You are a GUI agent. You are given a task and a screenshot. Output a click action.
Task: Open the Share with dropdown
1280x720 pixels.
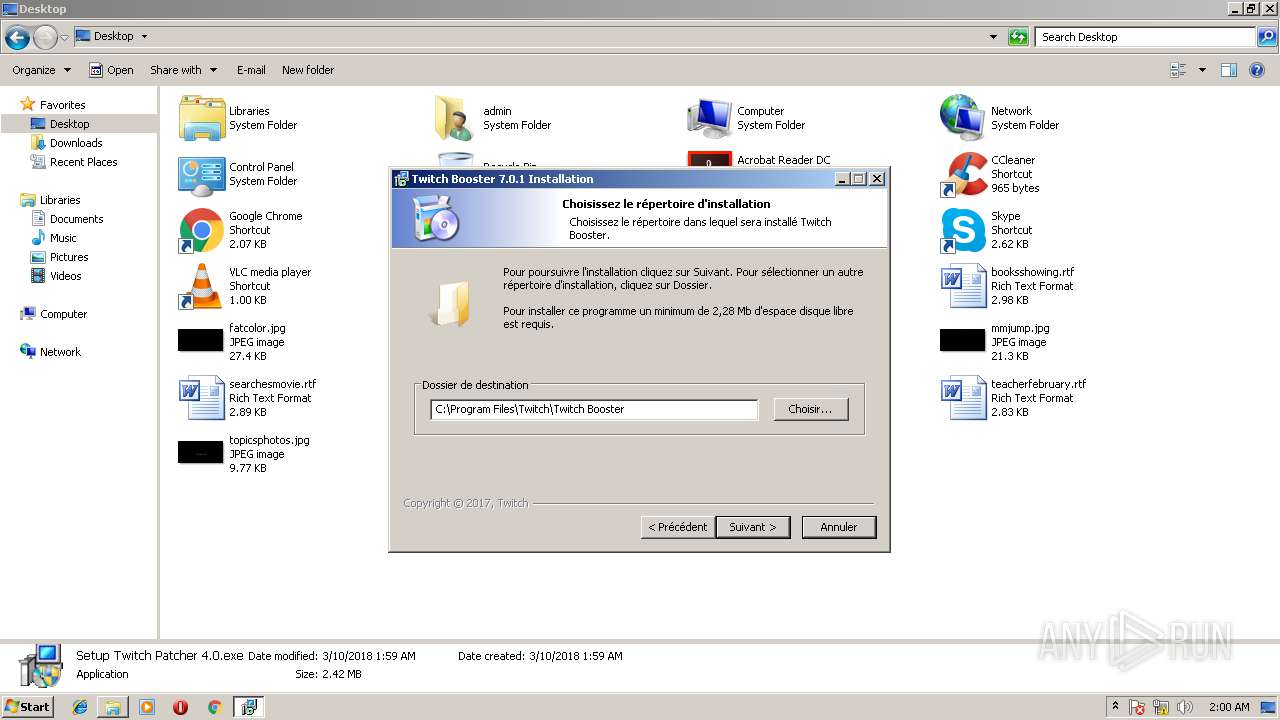pyautogui.click(x=184, y=70)
